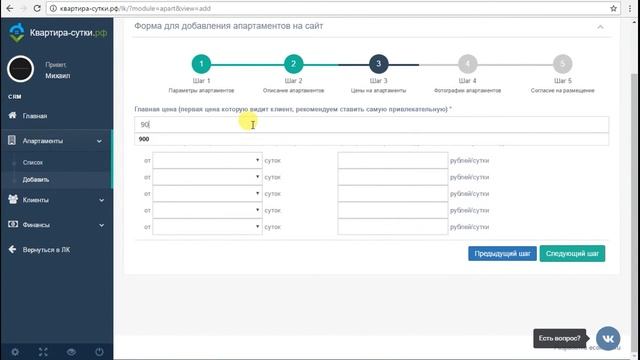Expand the Клиенты menu chevron
This screenshot has width=640, height=360.
101,200
